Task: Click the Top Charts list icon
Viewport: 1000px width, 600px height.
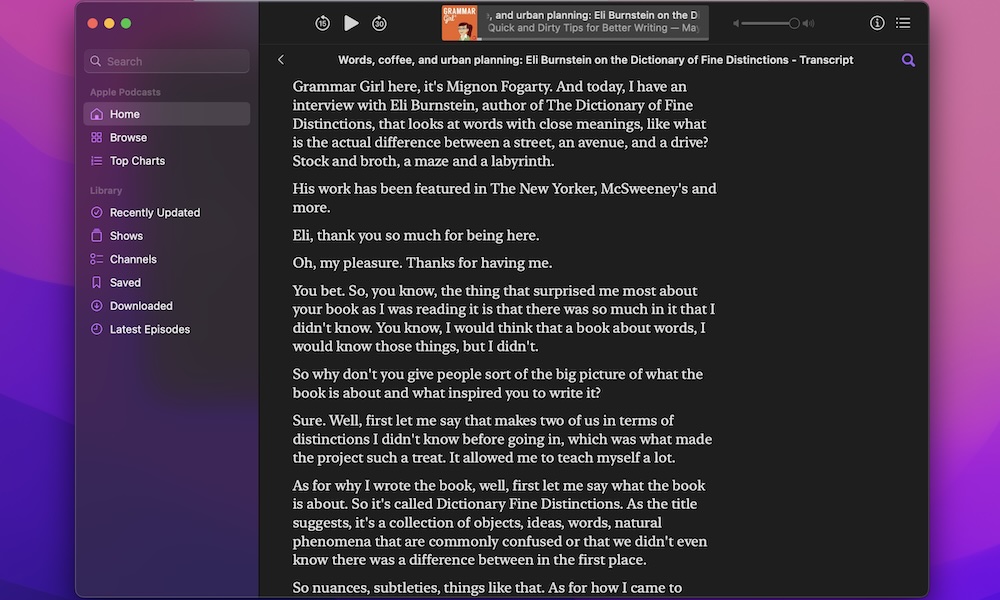Action: [x=96, y=161]
